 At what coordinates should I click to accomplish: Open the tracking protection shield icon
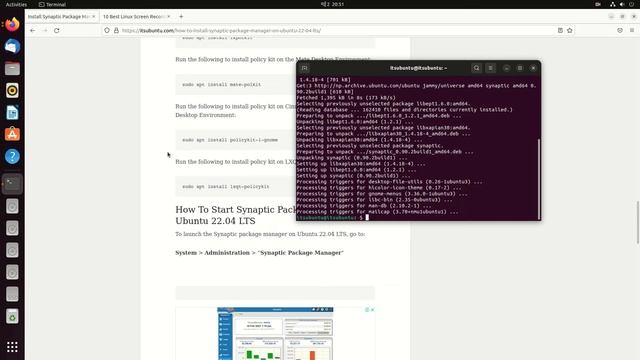[x=107, y=31]
